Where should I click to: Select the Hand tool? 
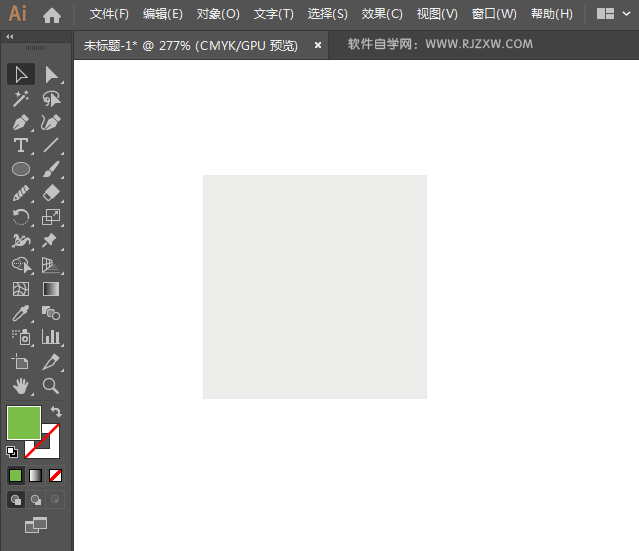21,385
